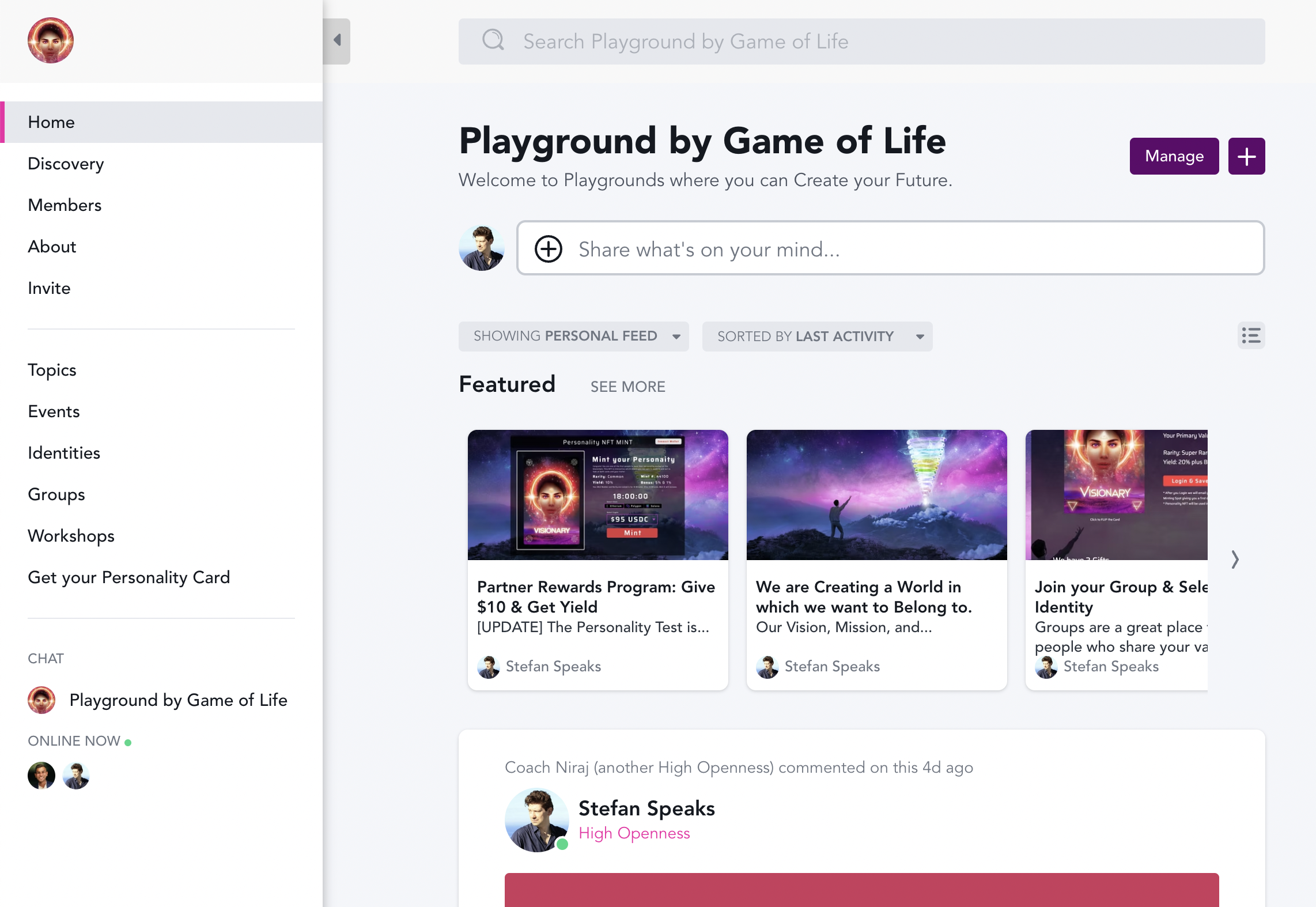
Task: Open first online member avatar
Action: pyautogui.click(x=41, y=776)
